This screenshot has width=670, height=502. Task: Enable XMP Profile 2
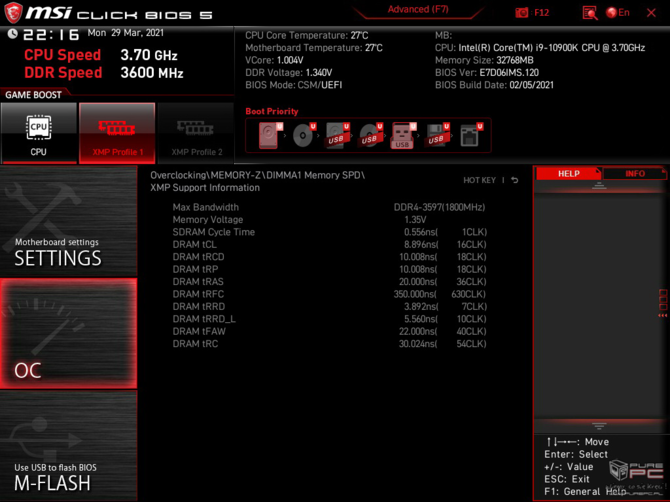[196, 133]
